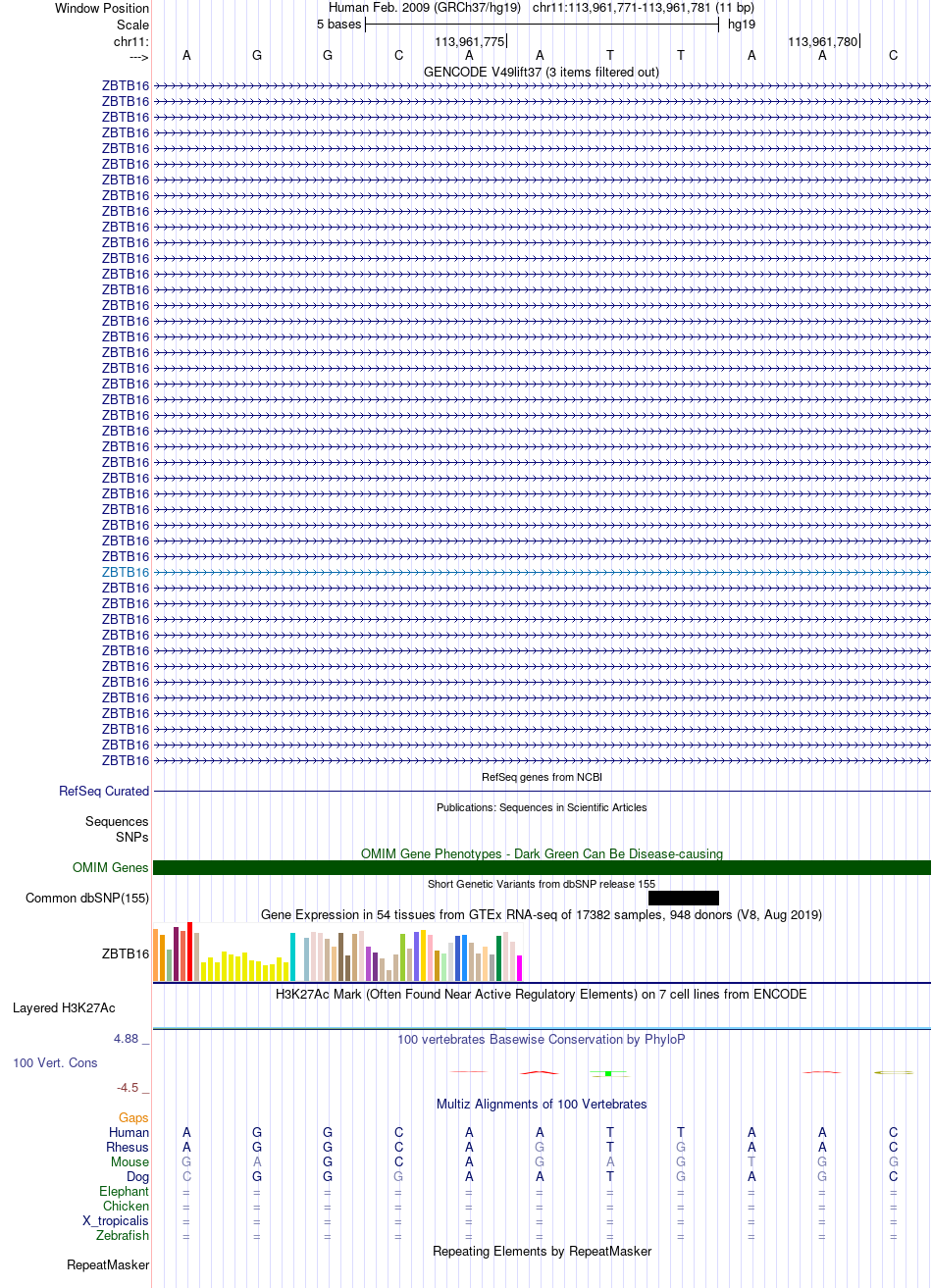Click the 113,961,780 coordinate marker

[822, 41]
